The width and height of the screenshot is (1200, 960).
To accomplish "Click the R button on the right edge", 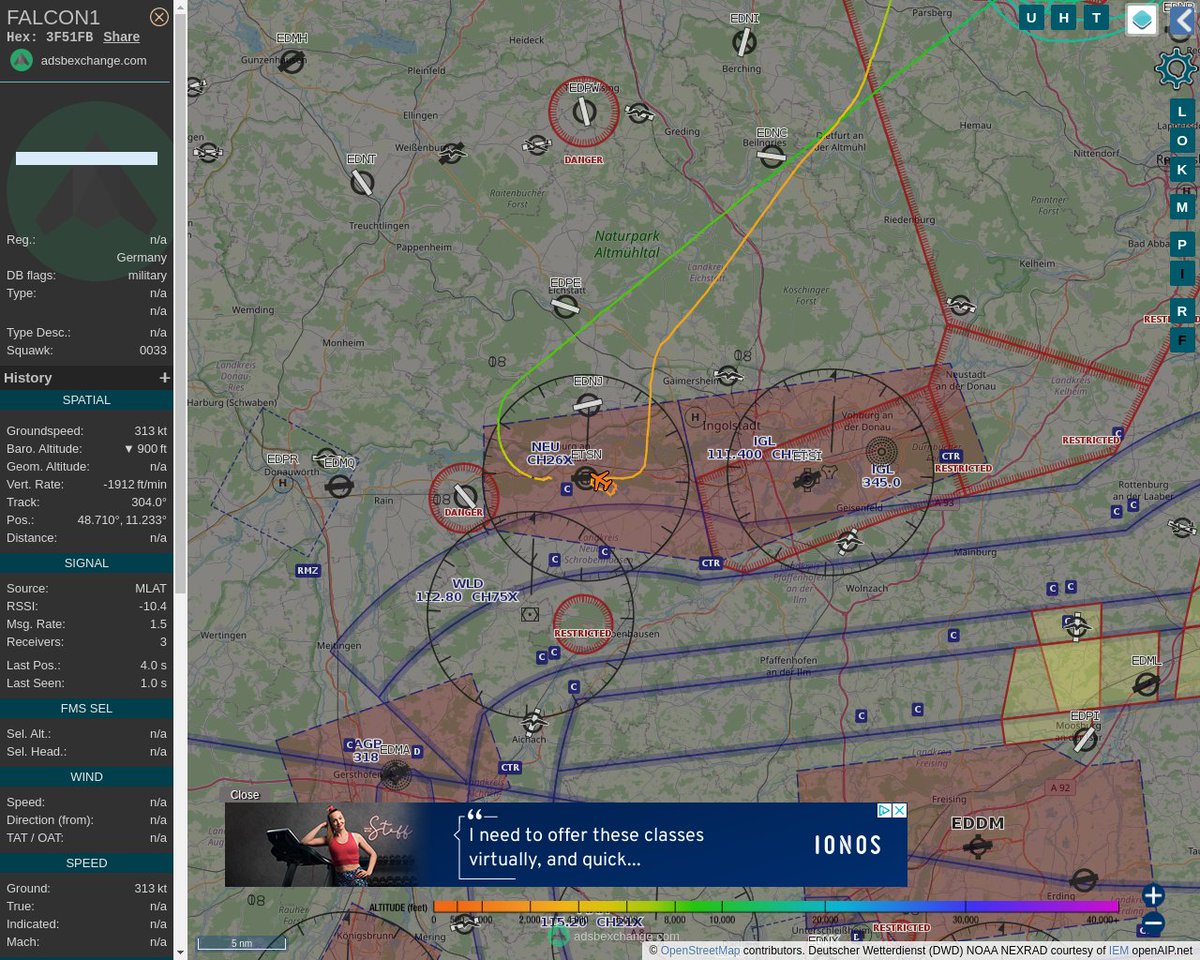I will 1182,311.
